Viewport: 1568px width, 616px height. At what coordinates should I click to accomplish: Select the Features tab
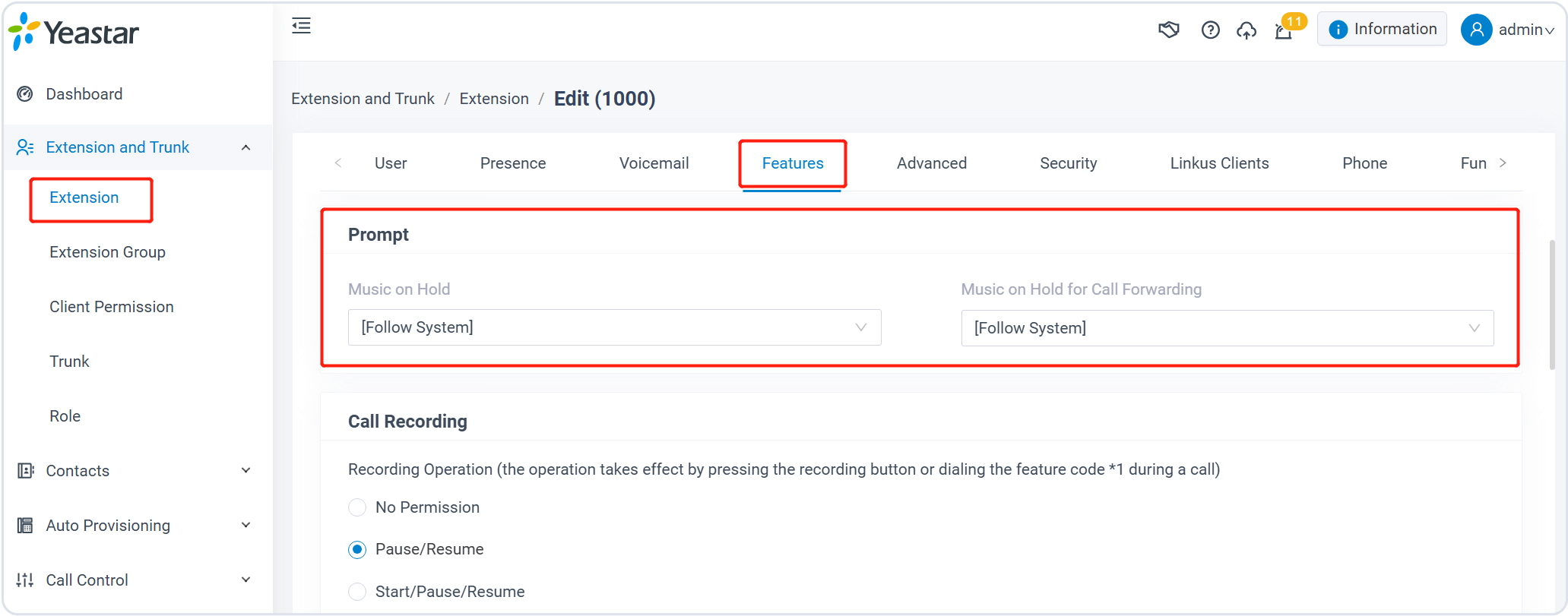click(793, 163)
